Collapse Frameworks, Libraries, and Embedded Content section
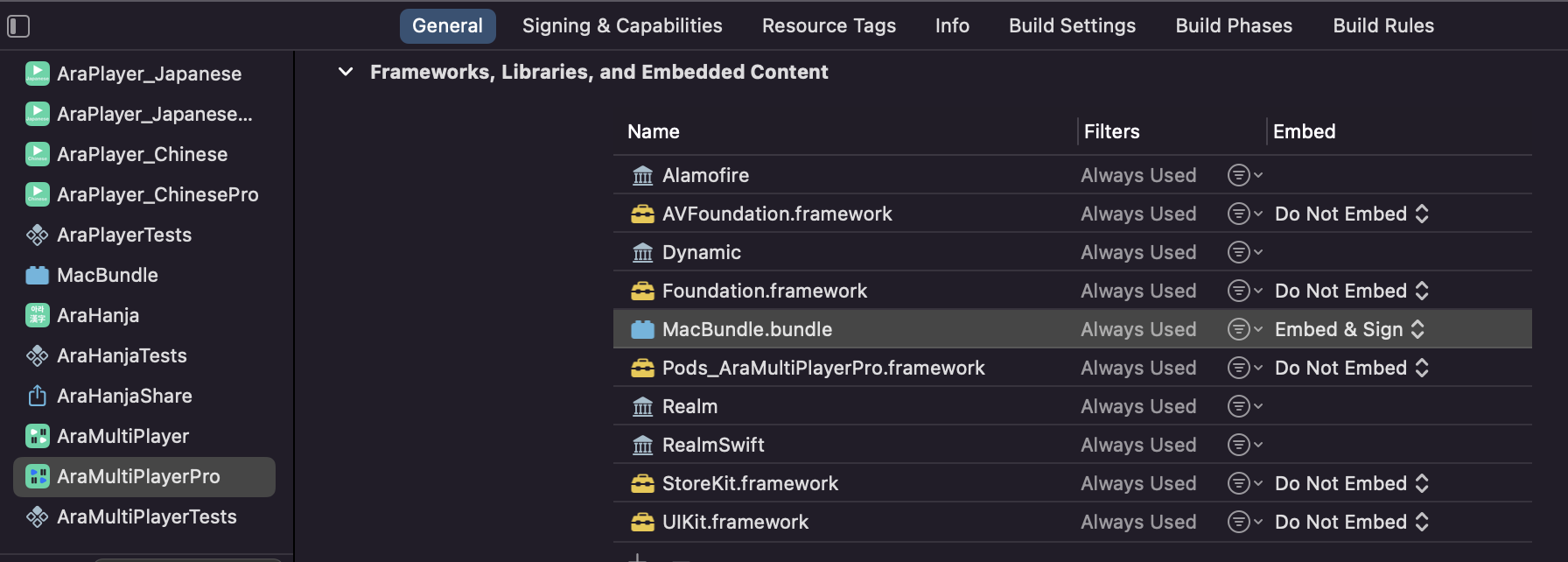Image resolution: width=1568 pixels, height=562 pixels. point(346,72)
